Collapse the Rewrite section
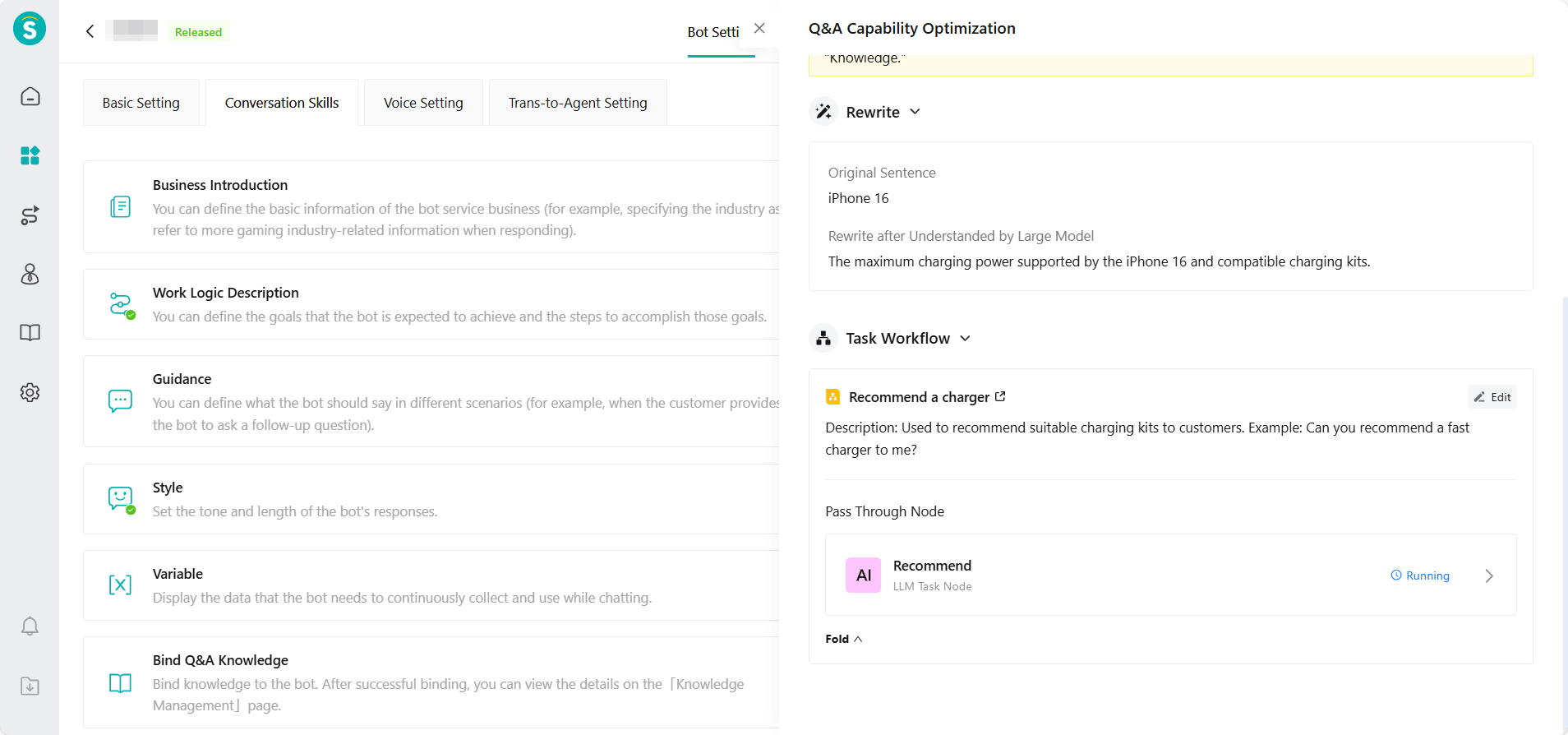1568x735 pixels. pos(915,112)
